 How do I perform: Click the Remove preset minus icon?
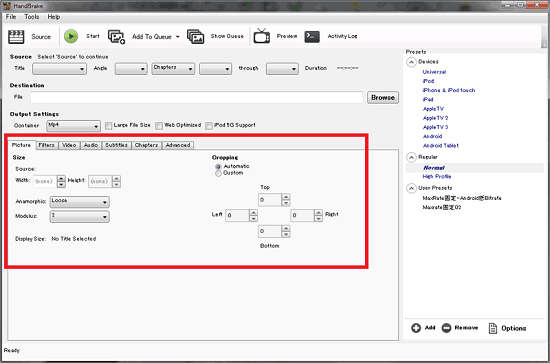point(446,328)
